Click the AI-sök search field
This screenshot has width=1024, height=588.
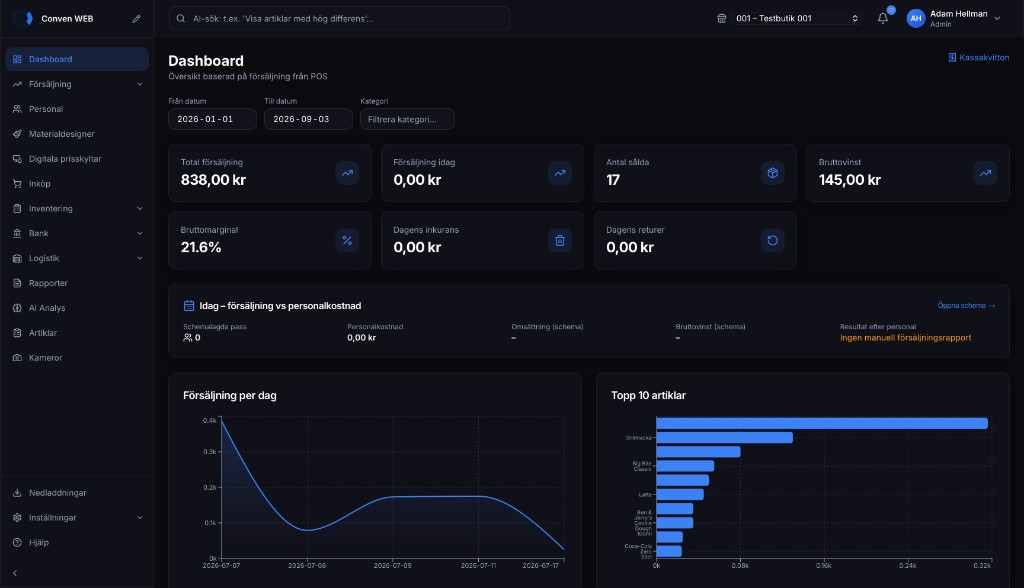339,18
